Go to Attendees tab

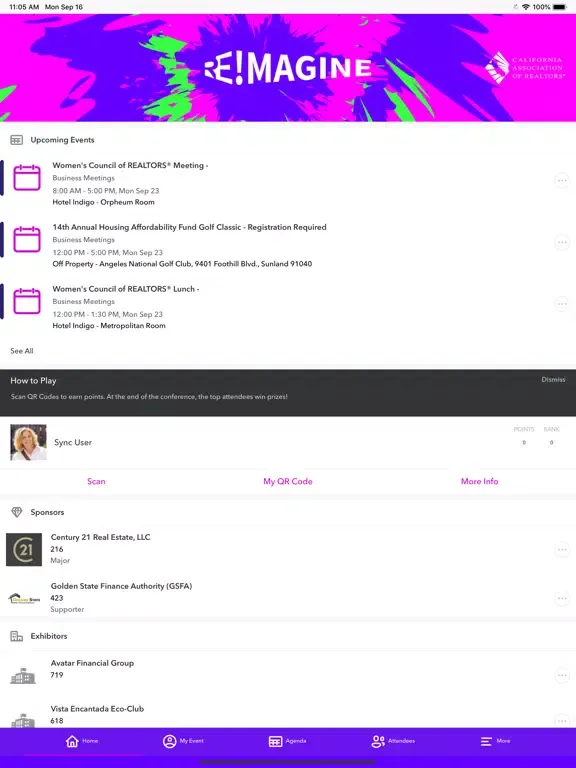click(x=393, y=741)
